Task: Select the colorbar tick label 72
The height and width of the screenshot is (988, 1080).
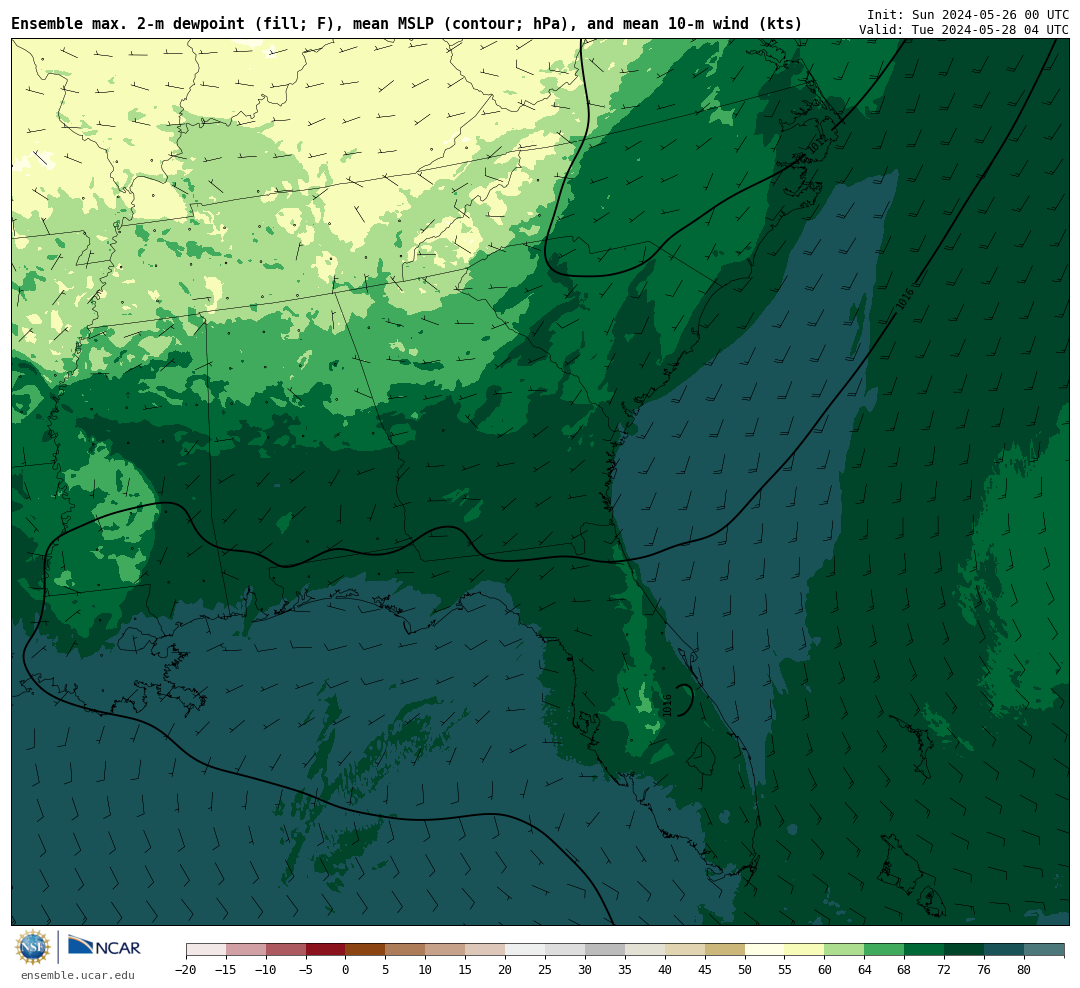Action: 944,969
